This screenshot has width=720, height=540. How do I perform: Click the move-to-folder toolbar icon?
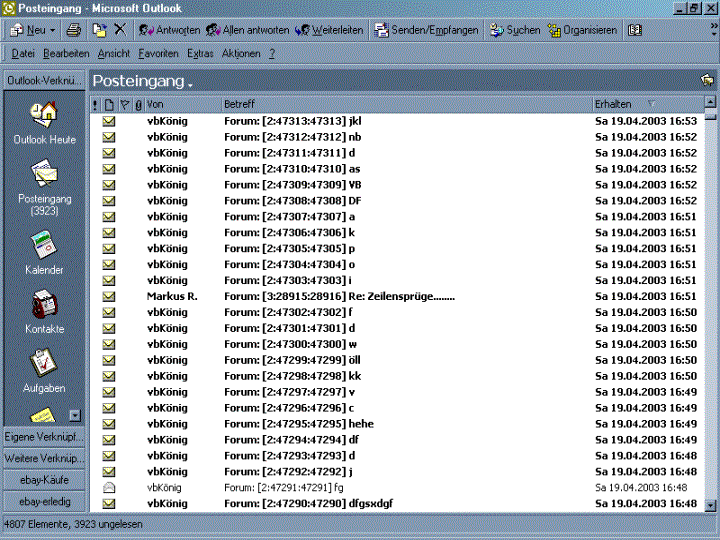pos(99,30)
